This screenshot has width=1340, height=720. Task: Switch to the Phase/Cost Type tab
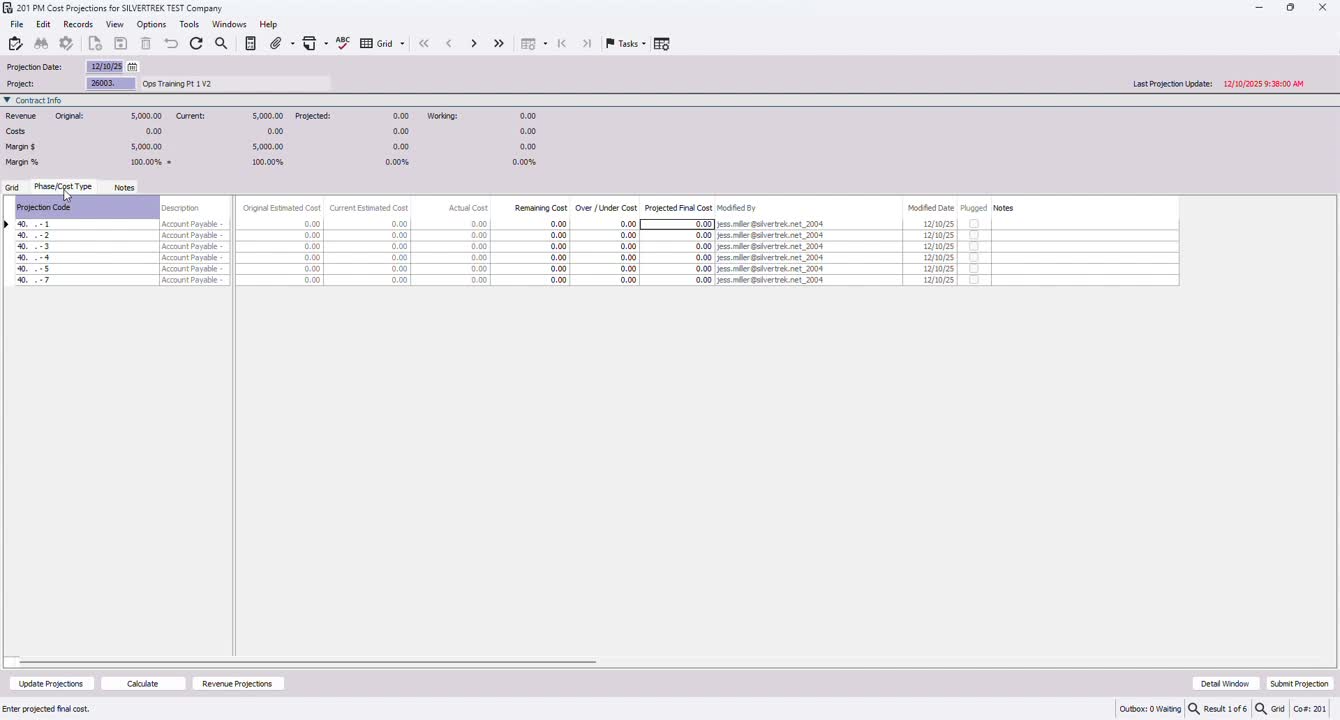point(63,187)
